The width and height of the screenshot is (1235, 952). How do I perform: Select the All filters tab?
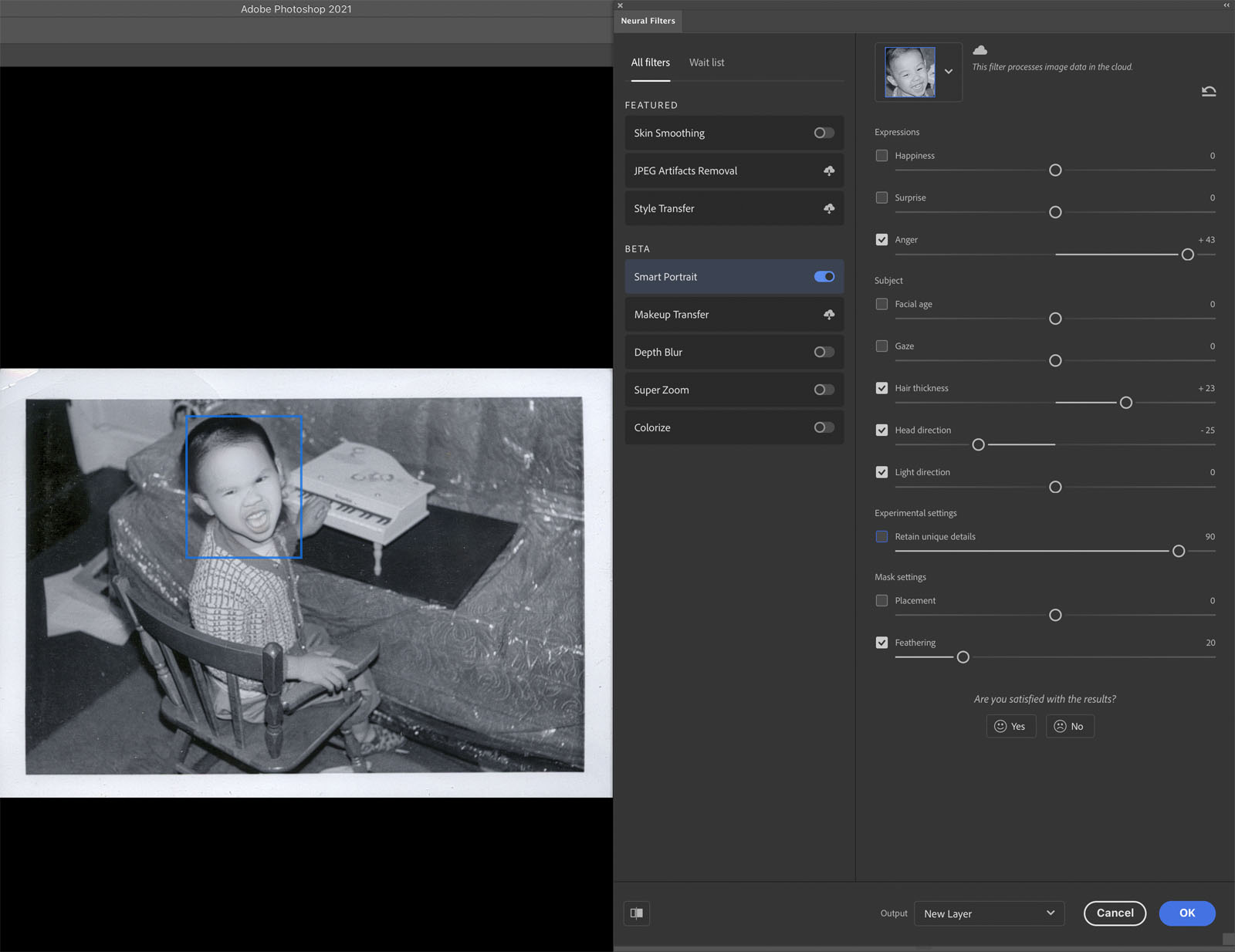[650, 62]
